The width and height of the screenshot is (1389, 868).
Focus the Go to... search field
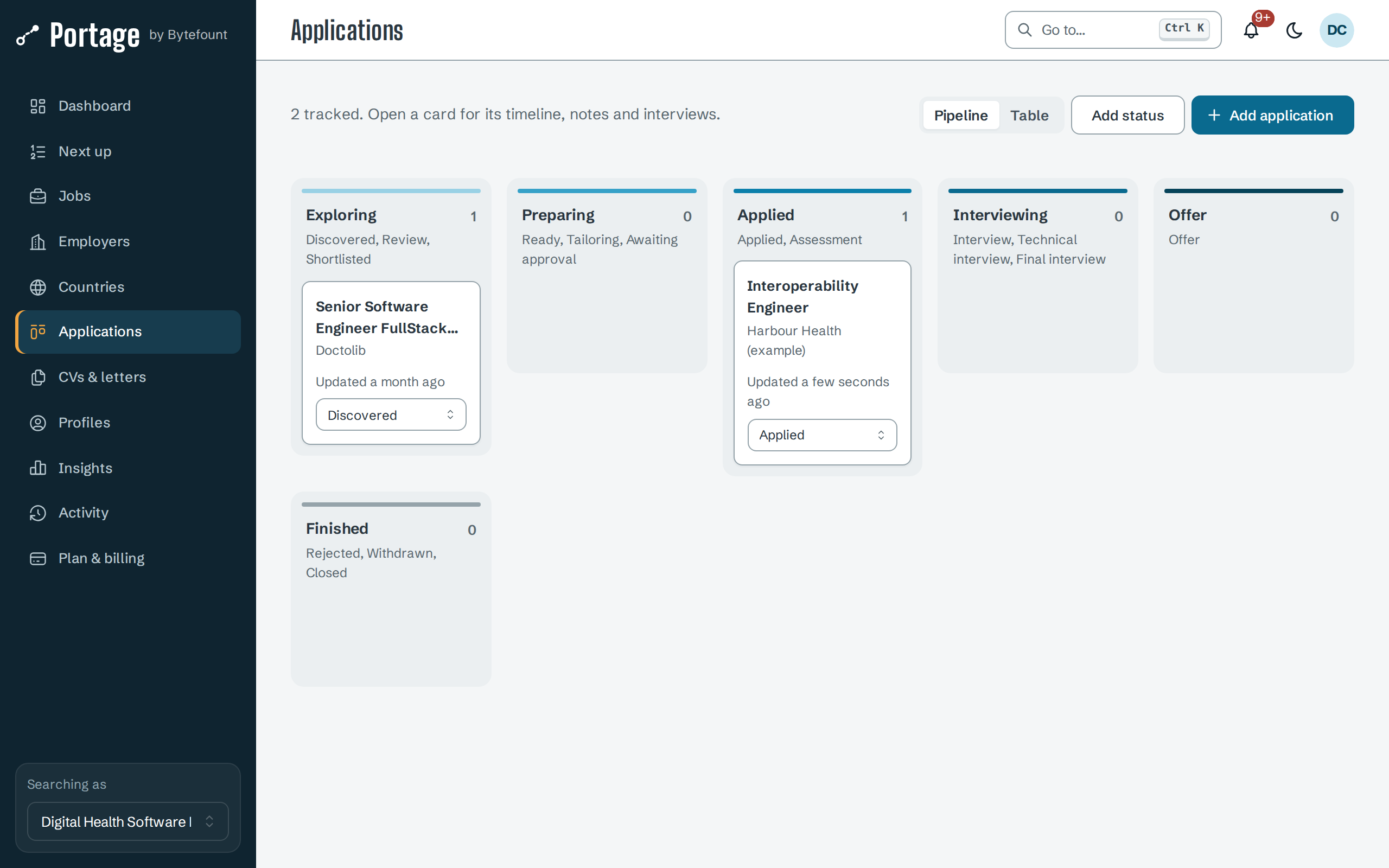coord(1113,30)
